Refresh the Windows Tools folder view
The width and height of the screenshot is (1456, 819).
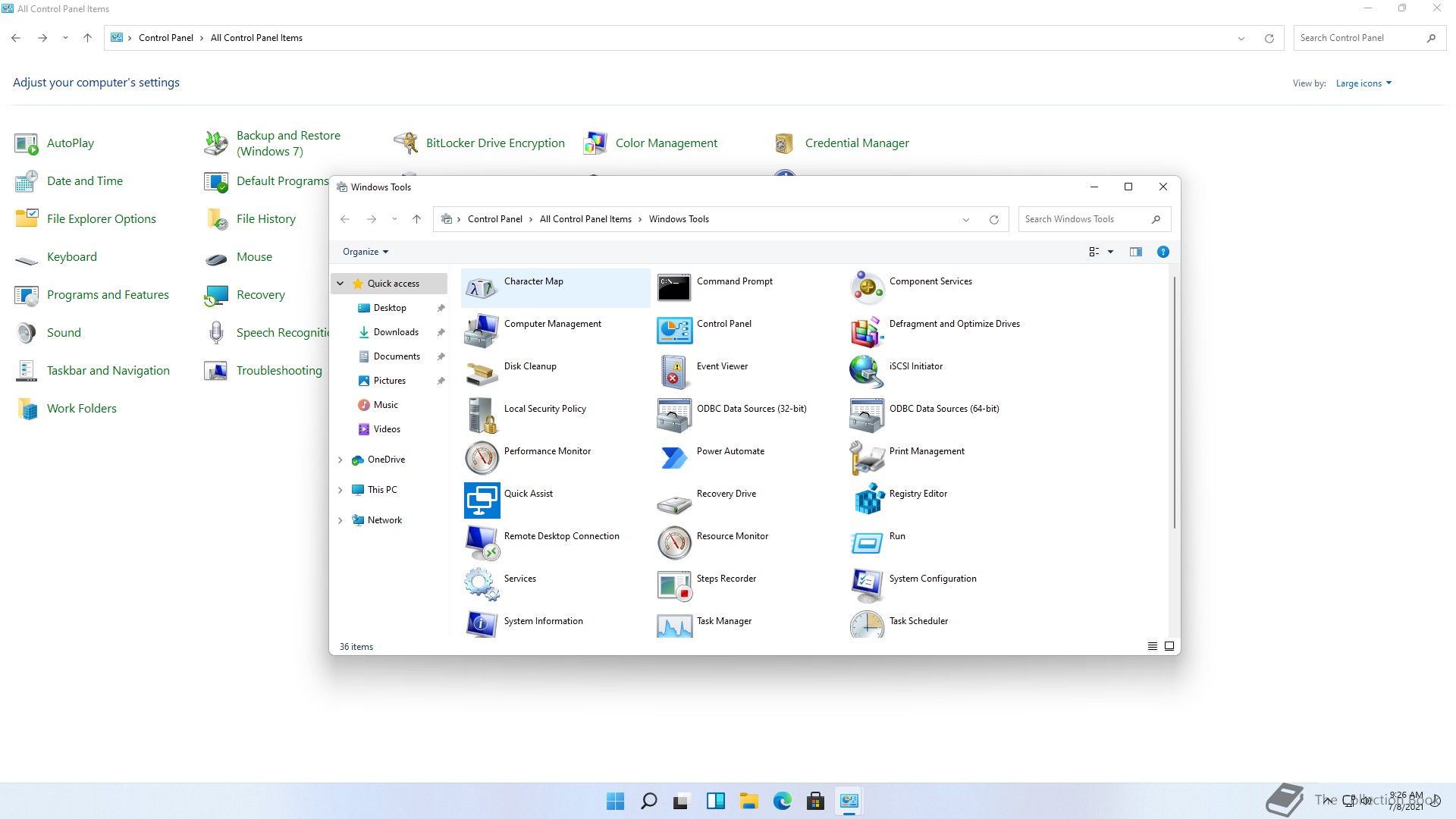pyautogui.click(x=993, y=219)
